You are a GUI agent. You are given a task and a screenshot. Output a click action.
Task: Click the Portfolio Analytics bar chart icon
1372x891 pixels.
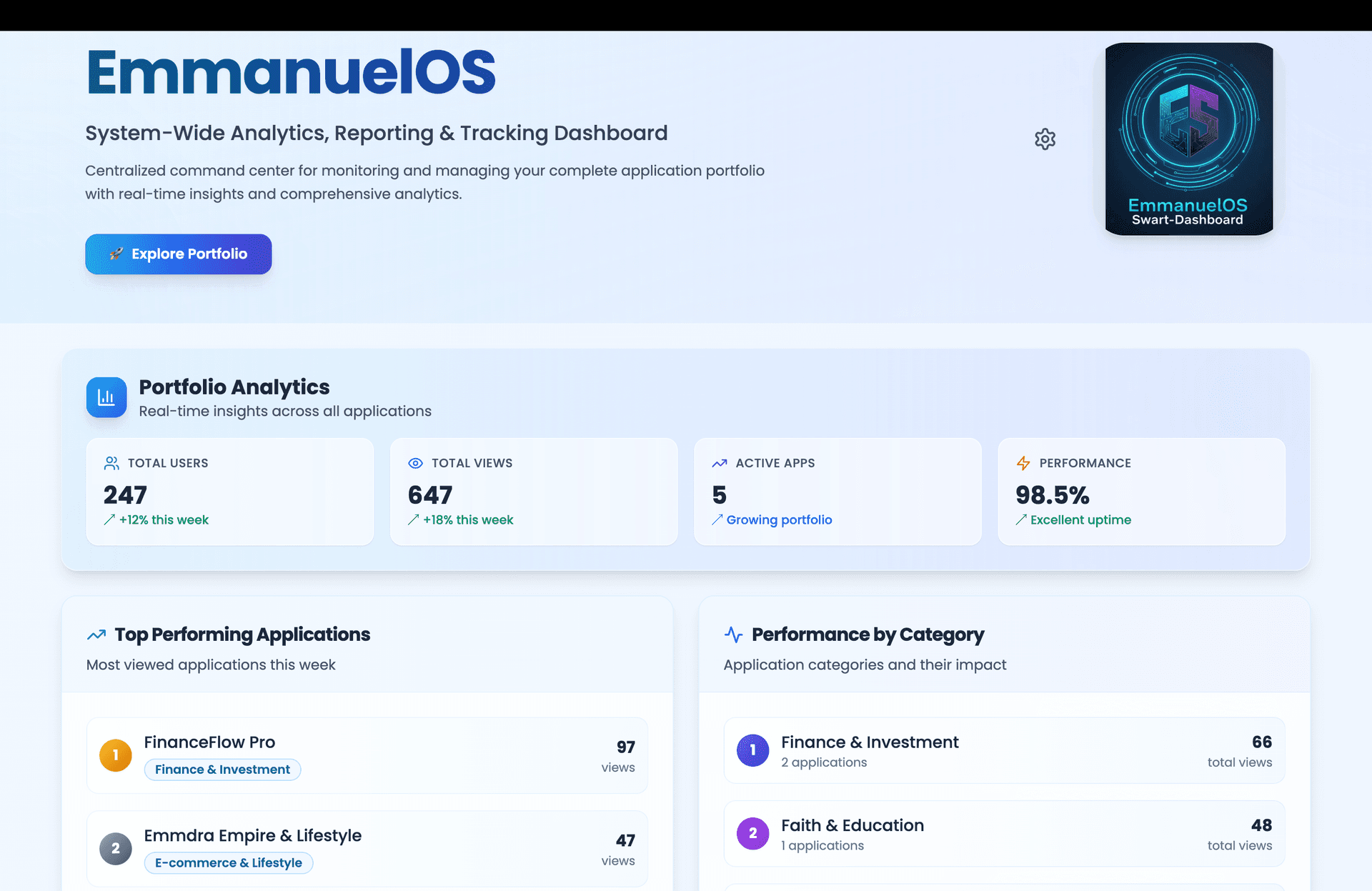[x=106, y=397]
